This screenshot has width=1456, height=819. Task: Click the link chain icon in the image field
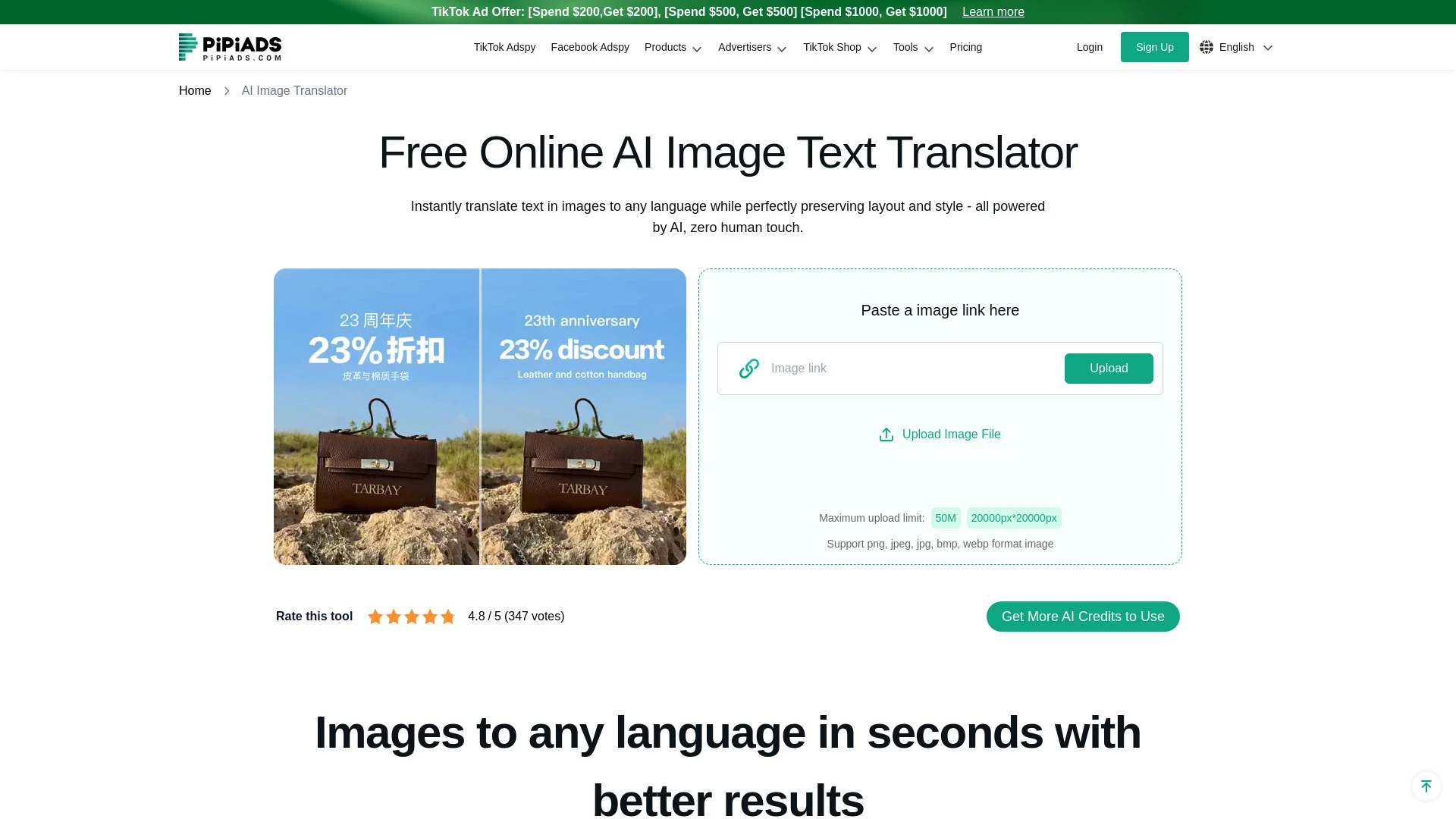749,369
